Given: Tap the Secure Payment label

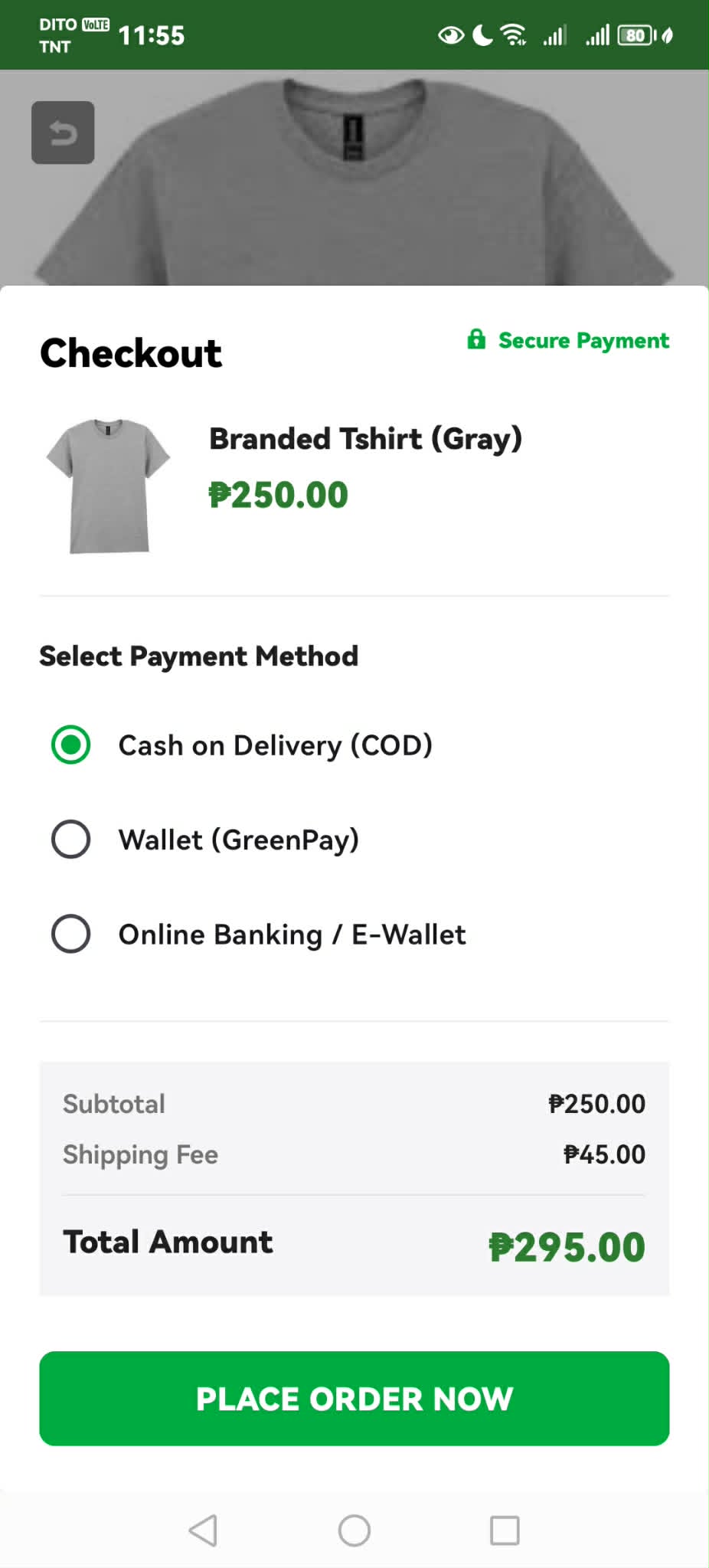Looking at the screenshot, I should (x=583, y=340).
